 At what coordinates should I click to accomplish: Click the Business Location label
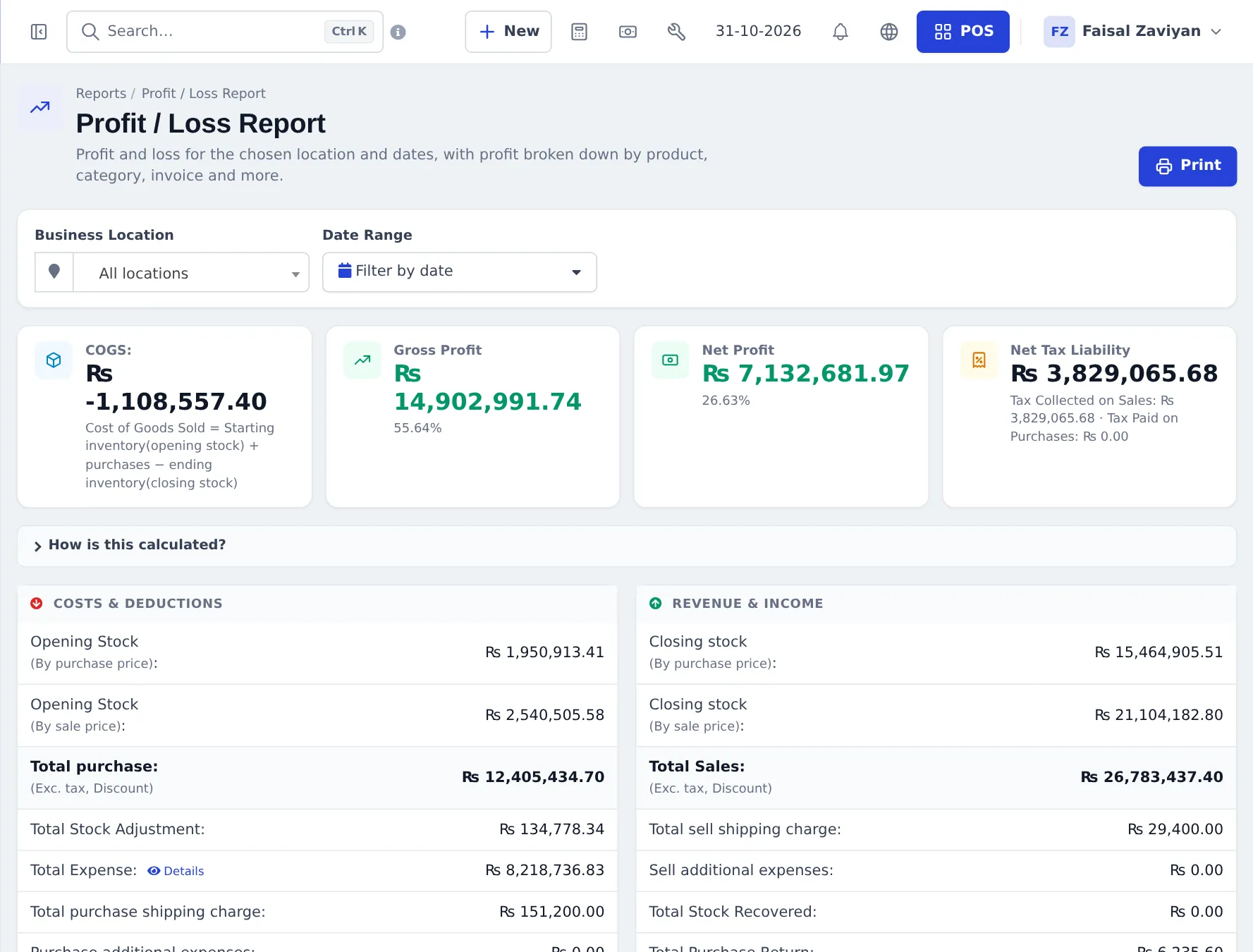click(104, 235)
